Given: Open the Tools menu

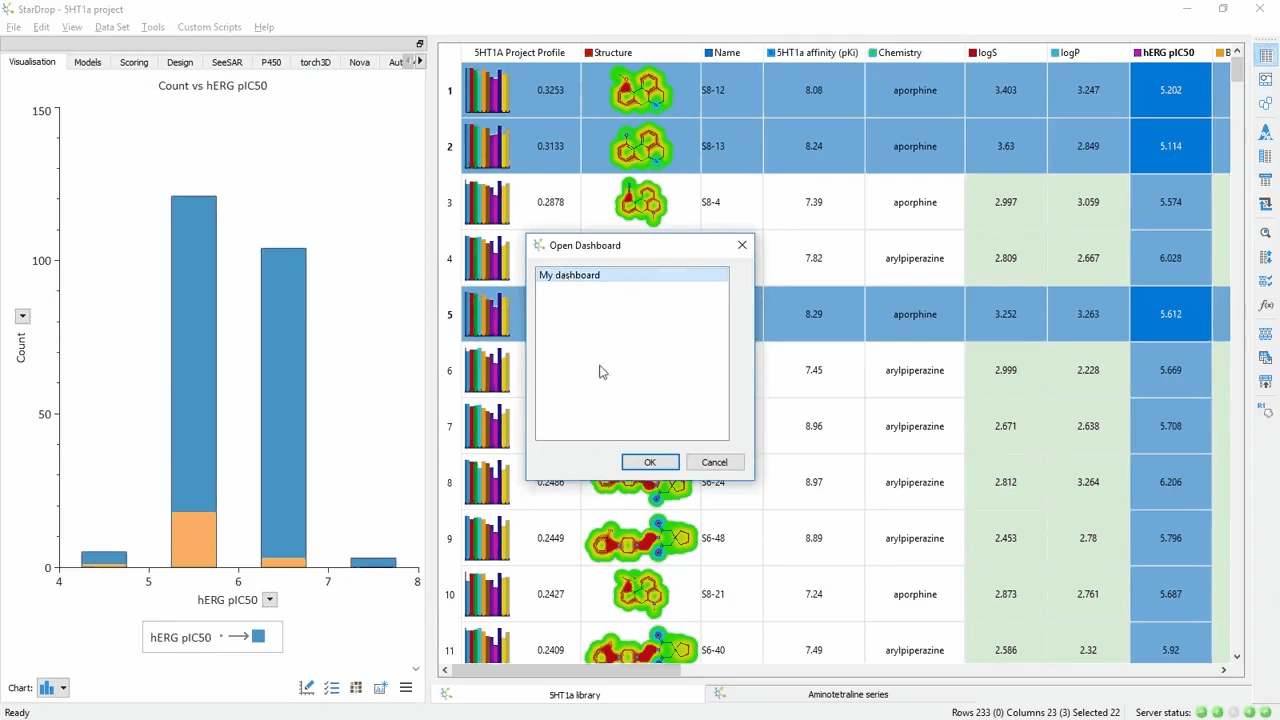Looking at the screenshot, I should point(153,27).
